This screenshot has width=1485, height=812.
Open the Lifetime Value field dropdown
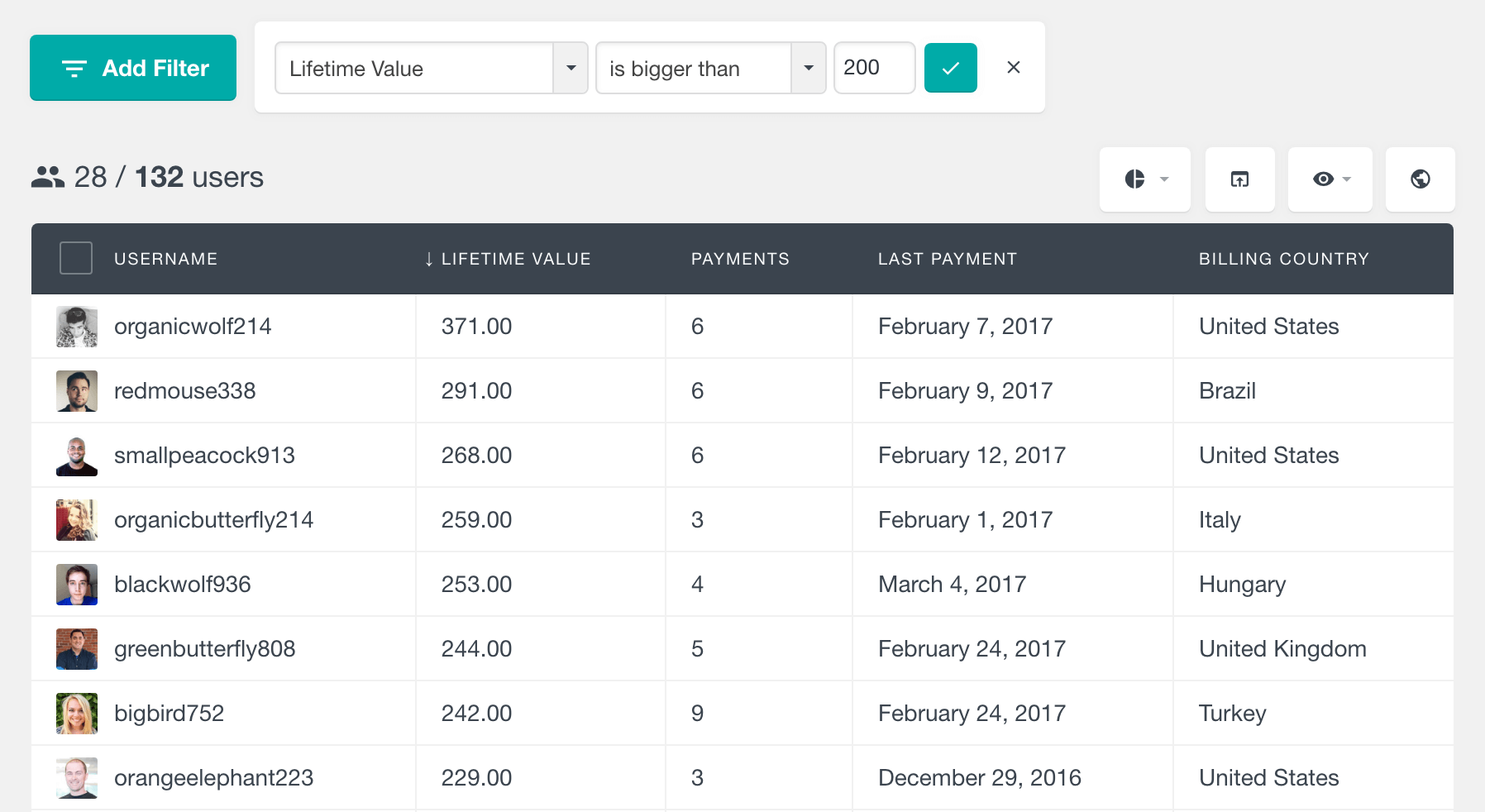point(431,68)
